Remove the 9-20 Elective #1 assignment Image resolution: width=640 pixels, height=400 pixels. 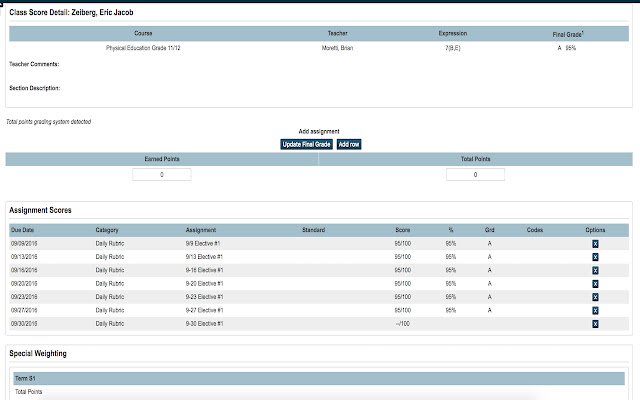pos(595,284)
